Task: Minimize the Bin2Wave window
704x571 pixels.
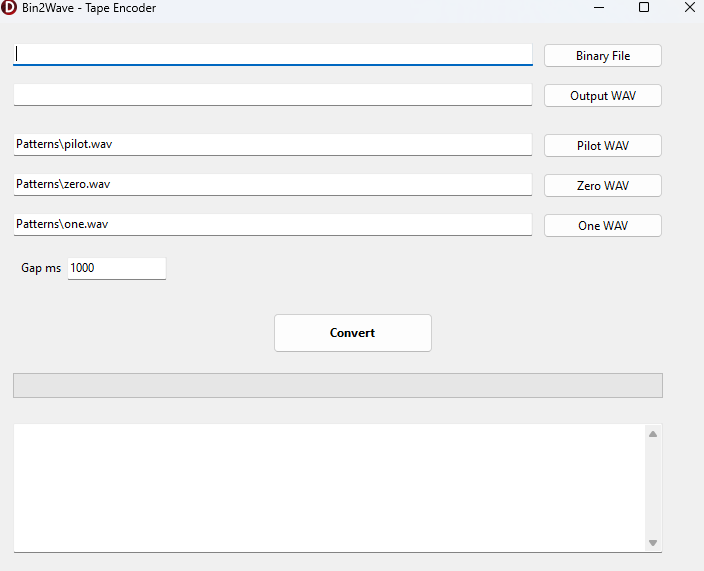Action: tap(599, 8)
